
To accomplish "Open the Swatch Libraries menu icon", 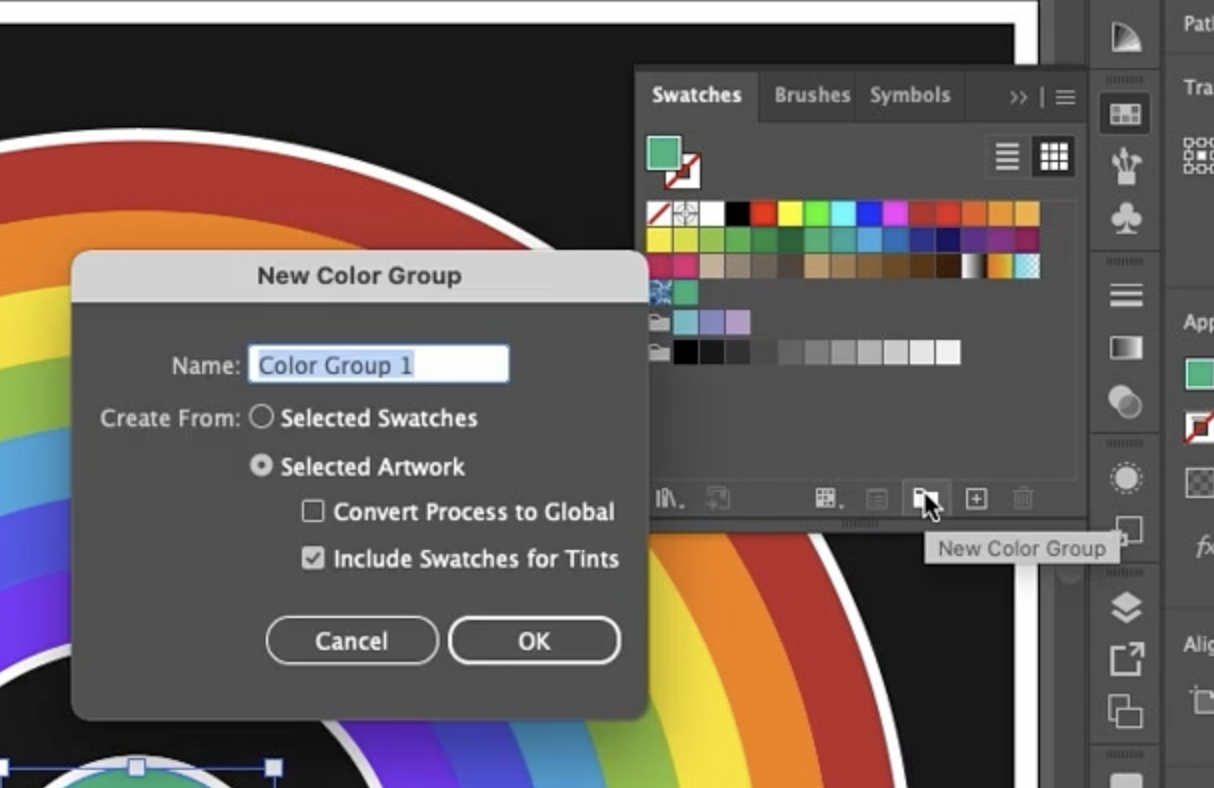I will coord(669,498).
